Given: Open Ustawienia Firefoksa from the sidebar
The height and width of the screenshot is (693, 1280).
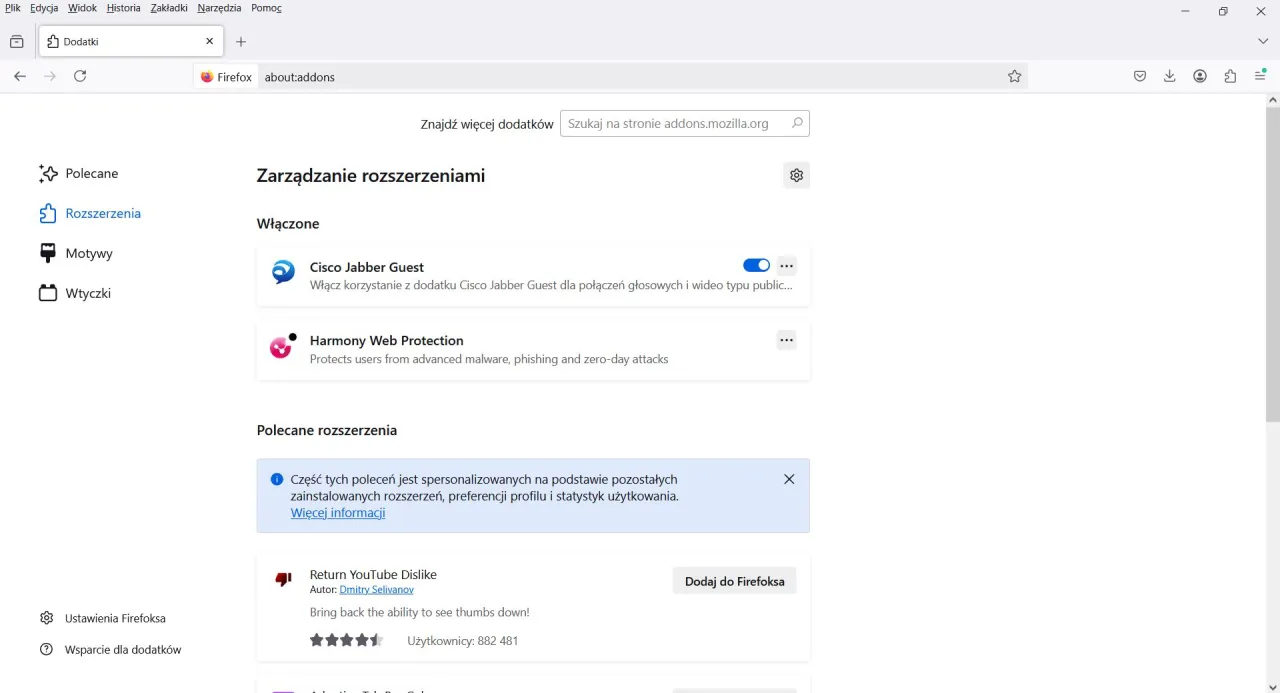Looking at the screenshot, I should (115, 618).
